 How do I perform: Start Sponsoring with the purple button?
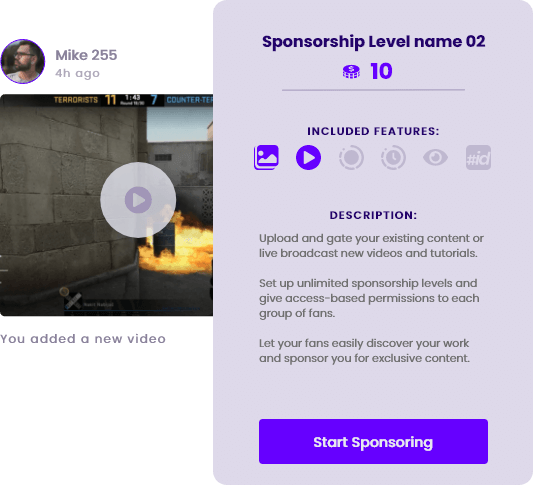(x=373, y=441)
